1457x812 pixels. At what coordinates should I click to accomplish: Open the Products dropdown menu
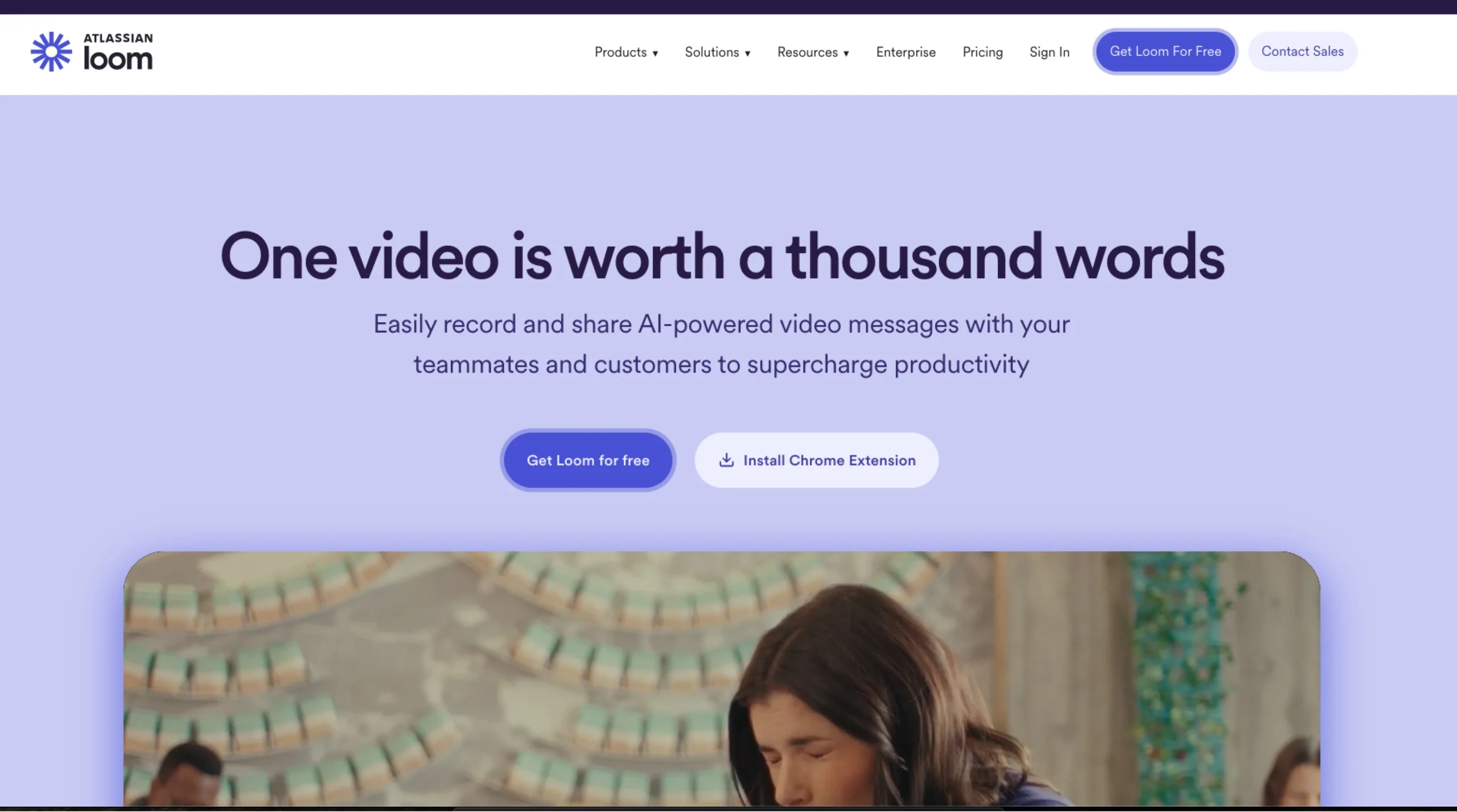coord(626,52)
